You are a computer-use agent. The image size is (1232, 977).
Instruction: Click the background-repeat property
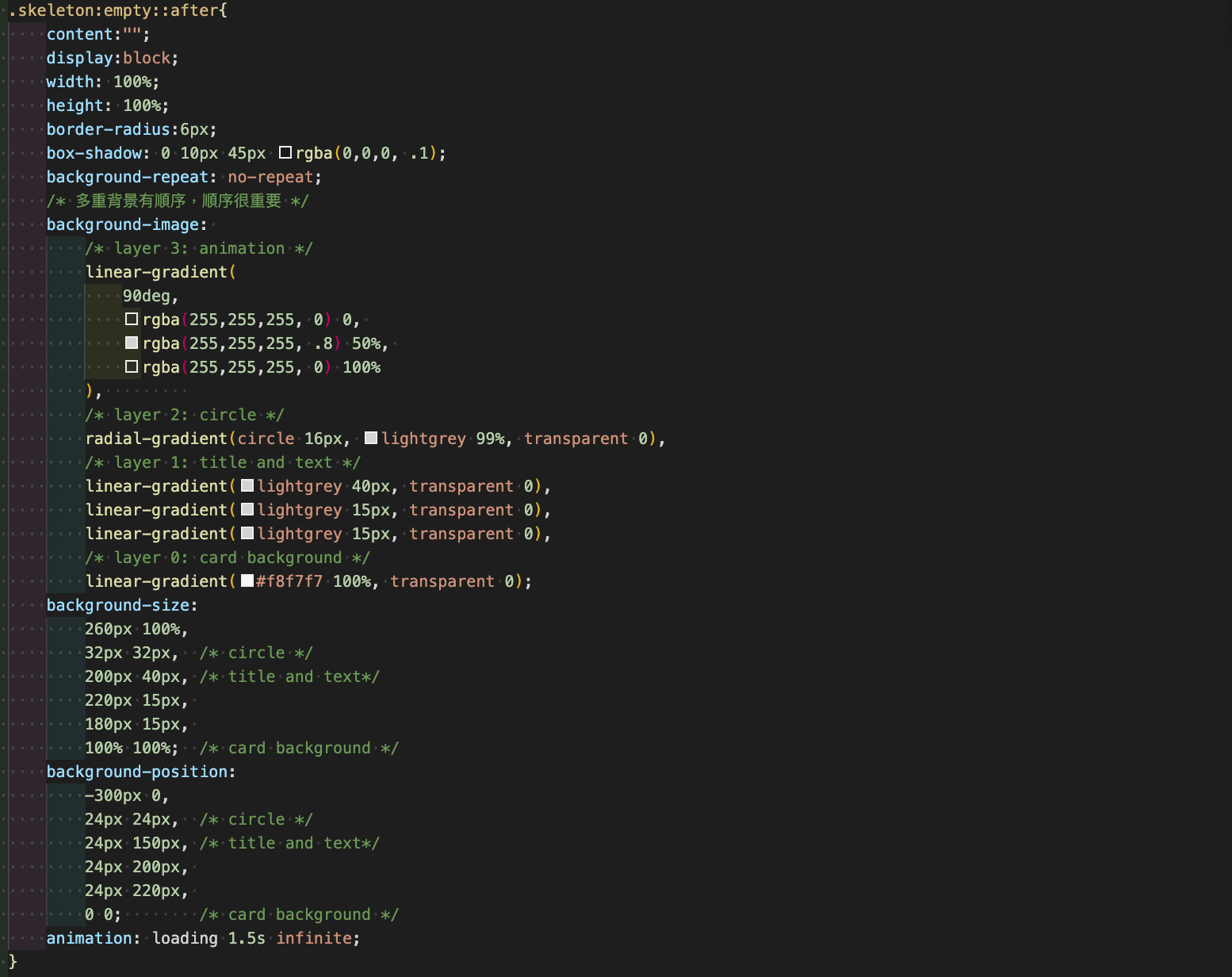pyautogui.click(x=127, y=177)
